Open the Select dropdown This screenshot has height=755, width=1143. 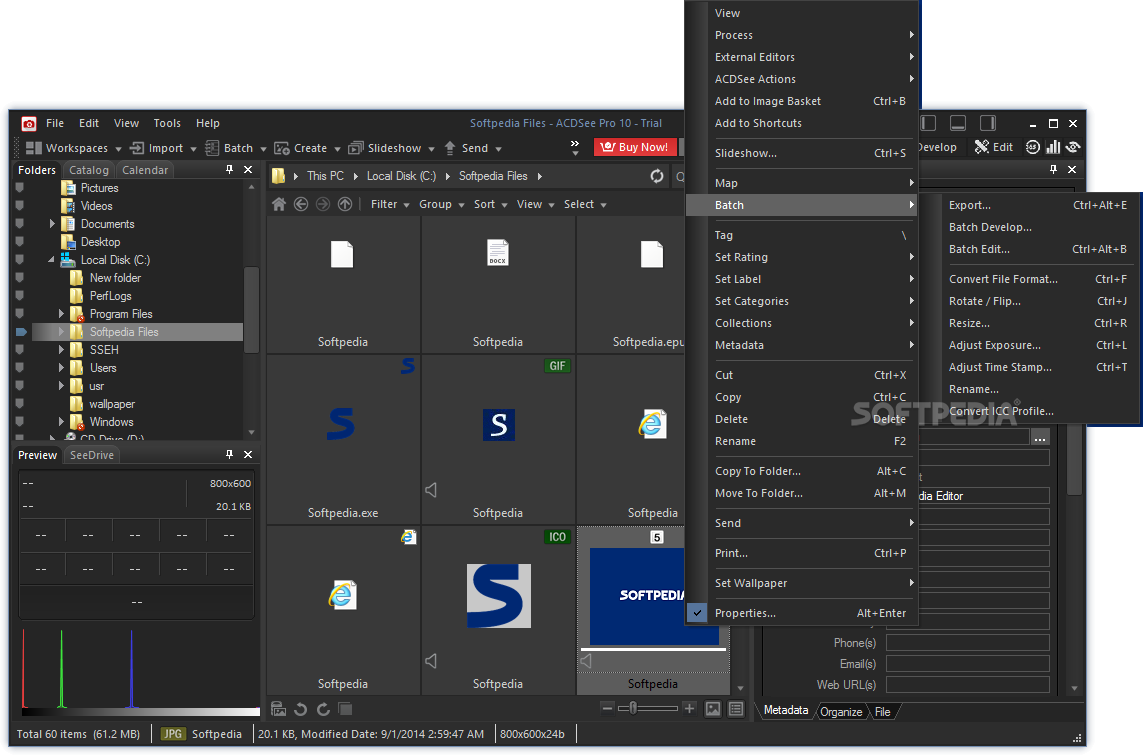point(585,204)
